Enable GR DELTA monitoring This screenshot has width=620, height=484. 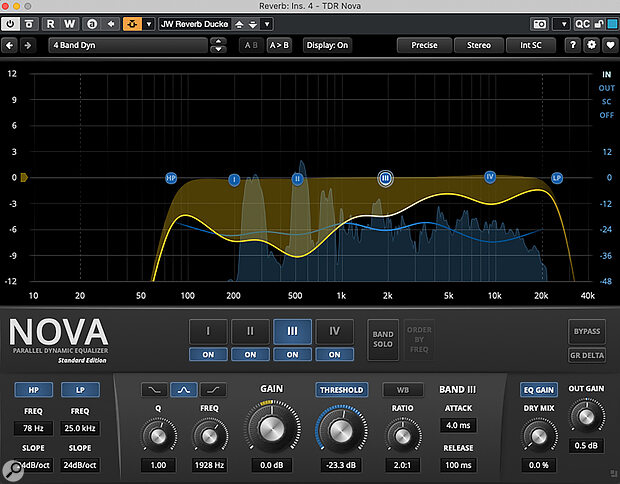(x=587, y=355)
